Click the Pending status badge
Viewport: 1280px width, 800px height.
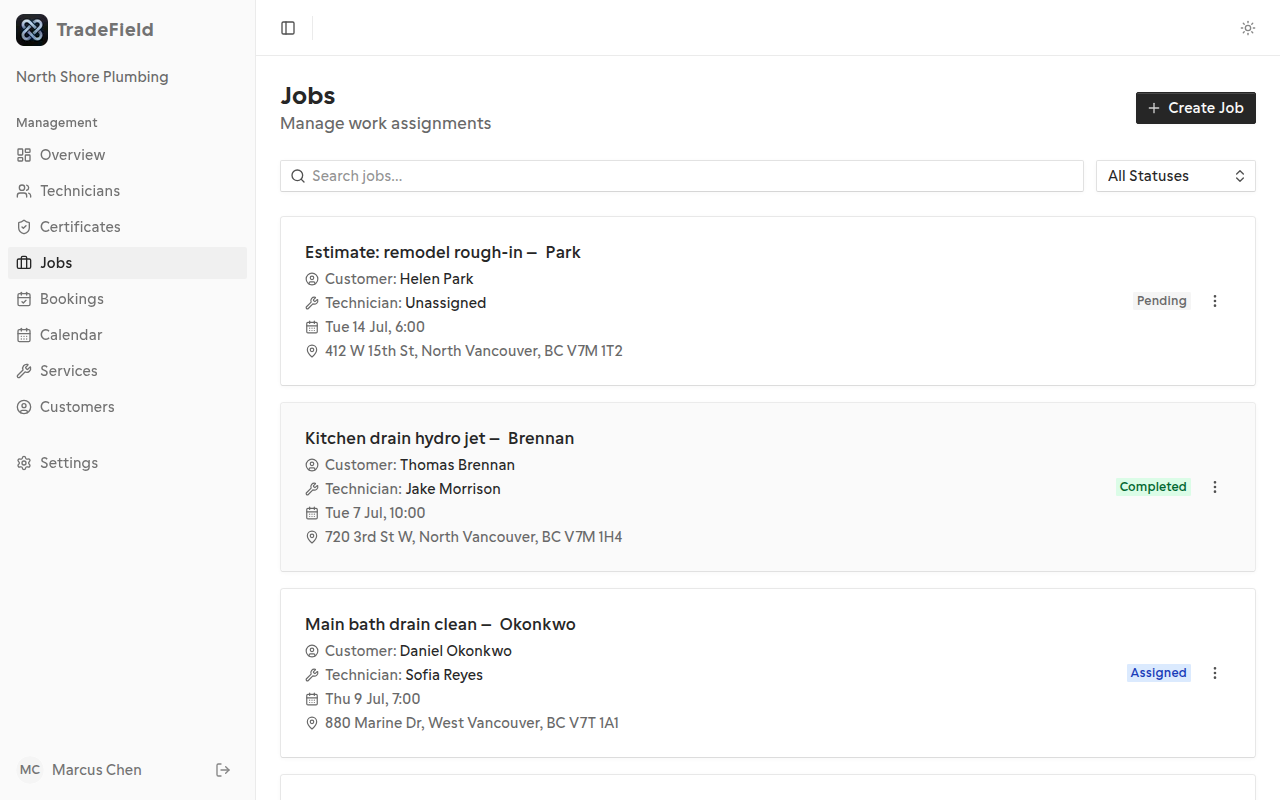point(1162,301)
